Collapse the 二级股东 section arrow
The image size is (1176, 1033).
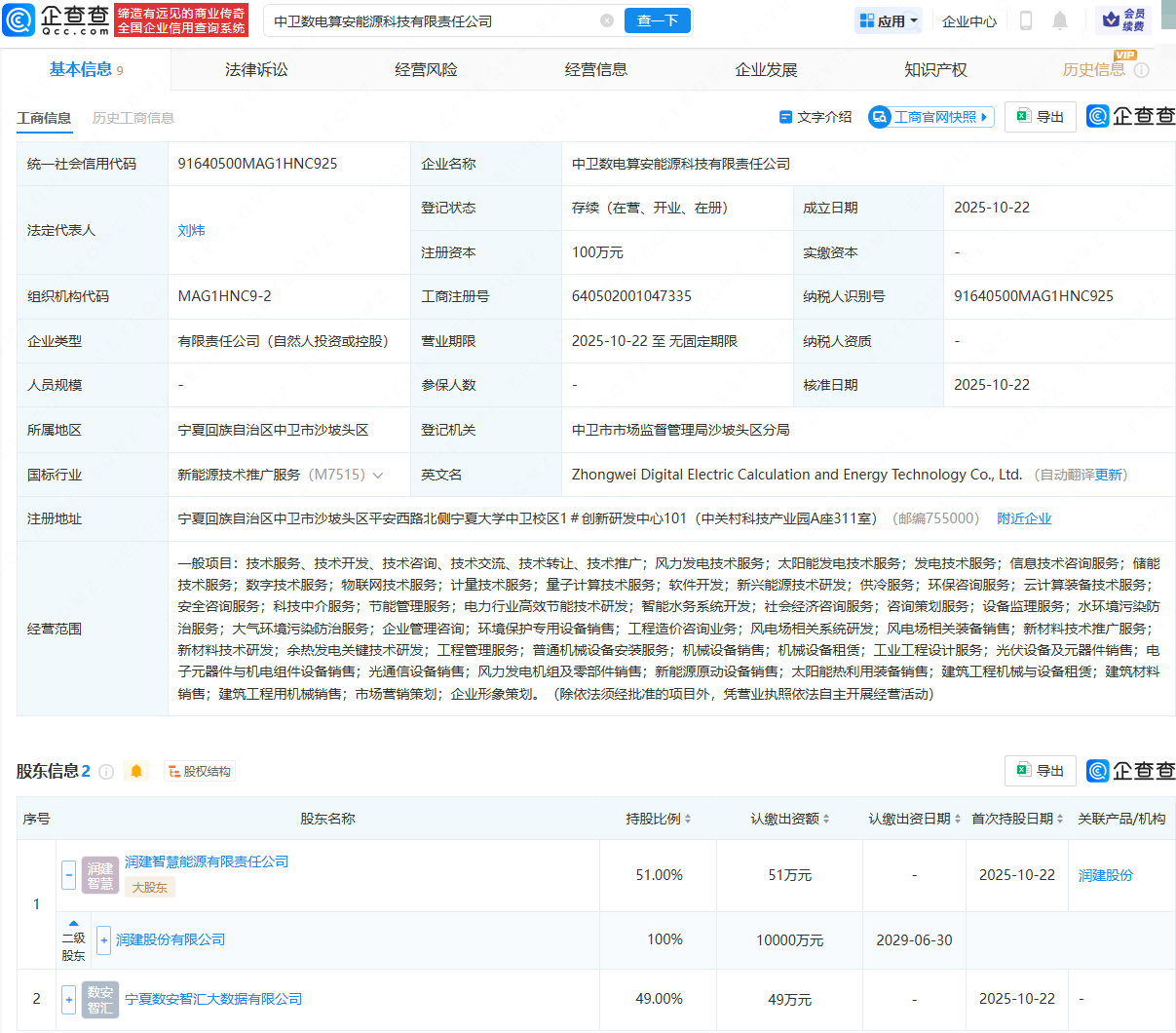coord(73,923)
